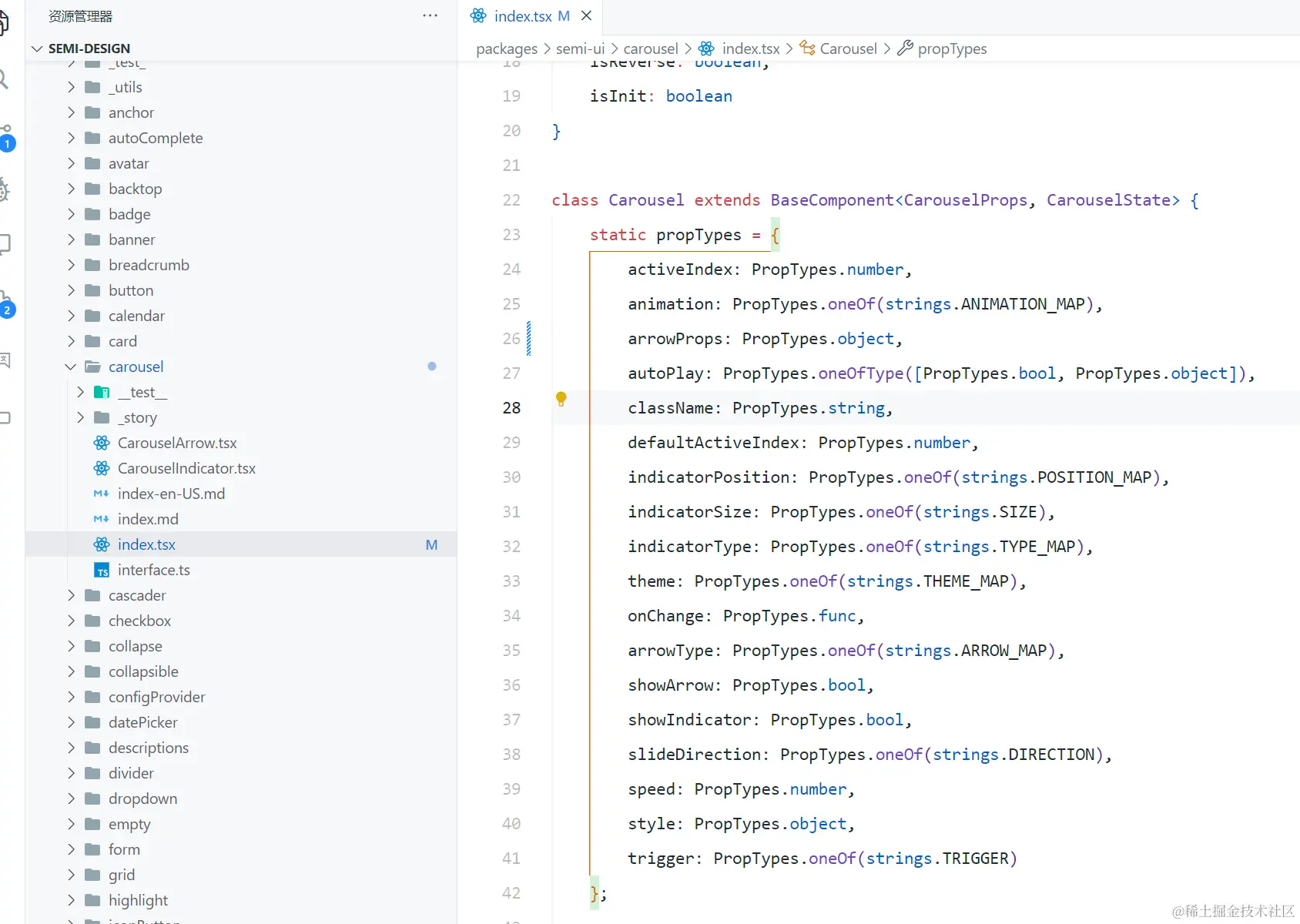
Task: Open CarouselIndicator.tsx from the file tree
Action: (186, 468)
